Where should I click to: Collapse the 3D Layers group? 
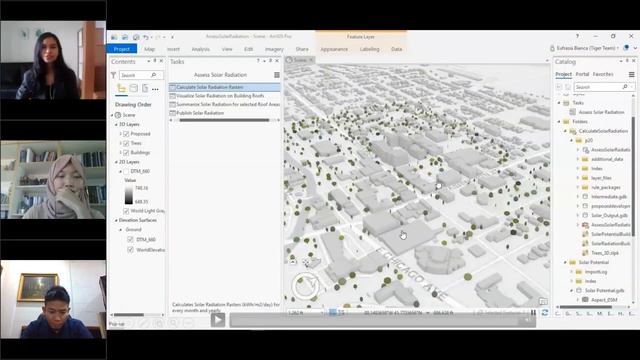(116, 124)
